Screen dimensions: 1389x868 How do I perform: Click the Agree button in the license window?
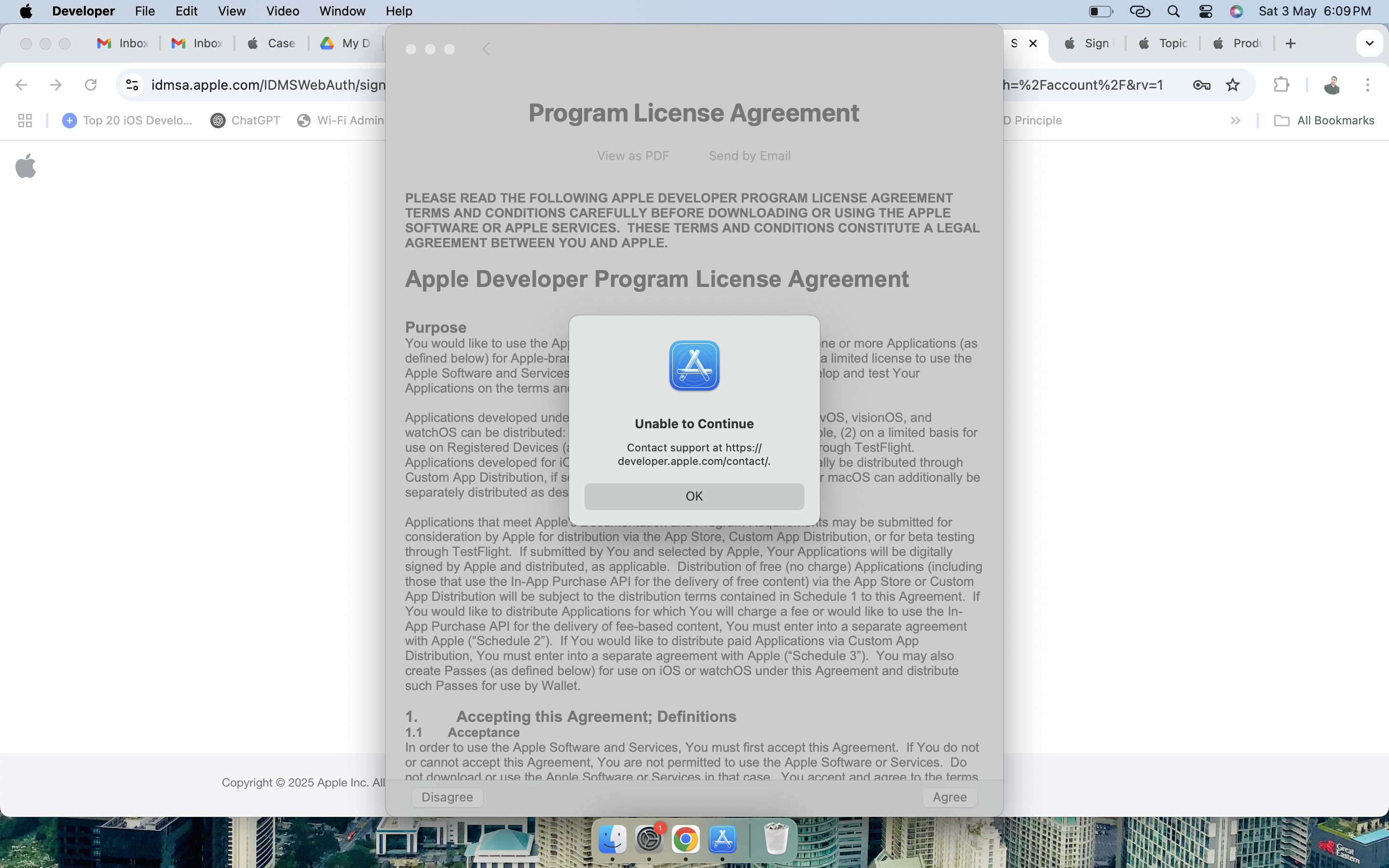pos(949,797)
